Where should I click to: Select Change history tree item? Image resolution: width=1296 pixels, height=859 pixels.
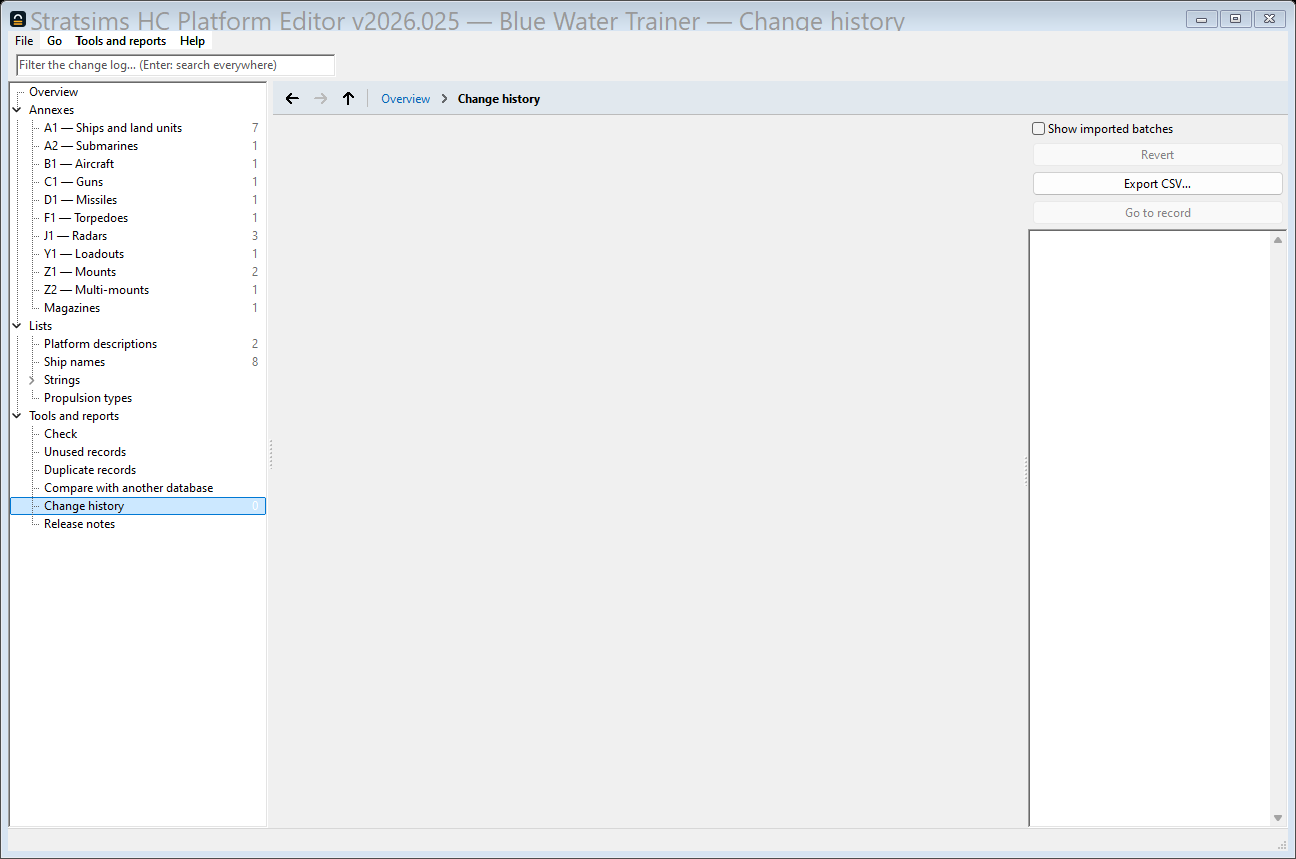pyautogui.click(x=138, y=506)
